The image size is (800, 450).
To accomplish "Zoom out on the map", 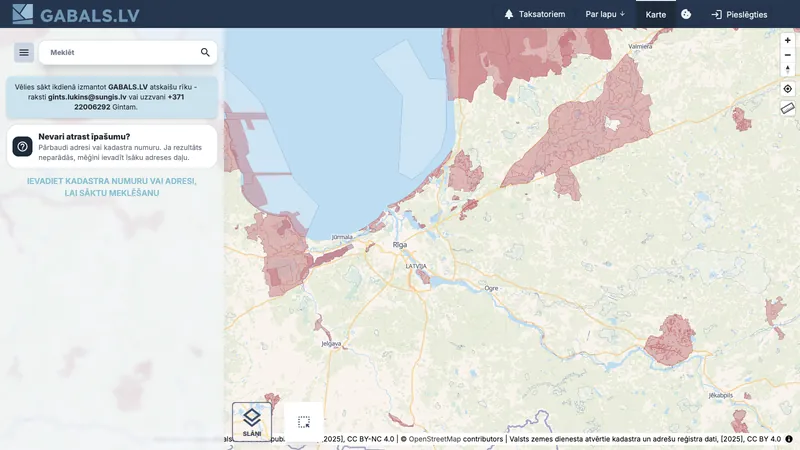I will (787, 55).
